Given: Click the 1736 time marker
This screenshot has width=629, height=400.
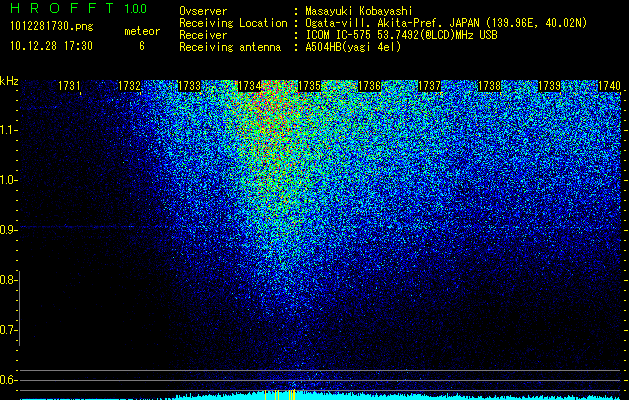Looking at the screenshot, I should pos(369,86).
